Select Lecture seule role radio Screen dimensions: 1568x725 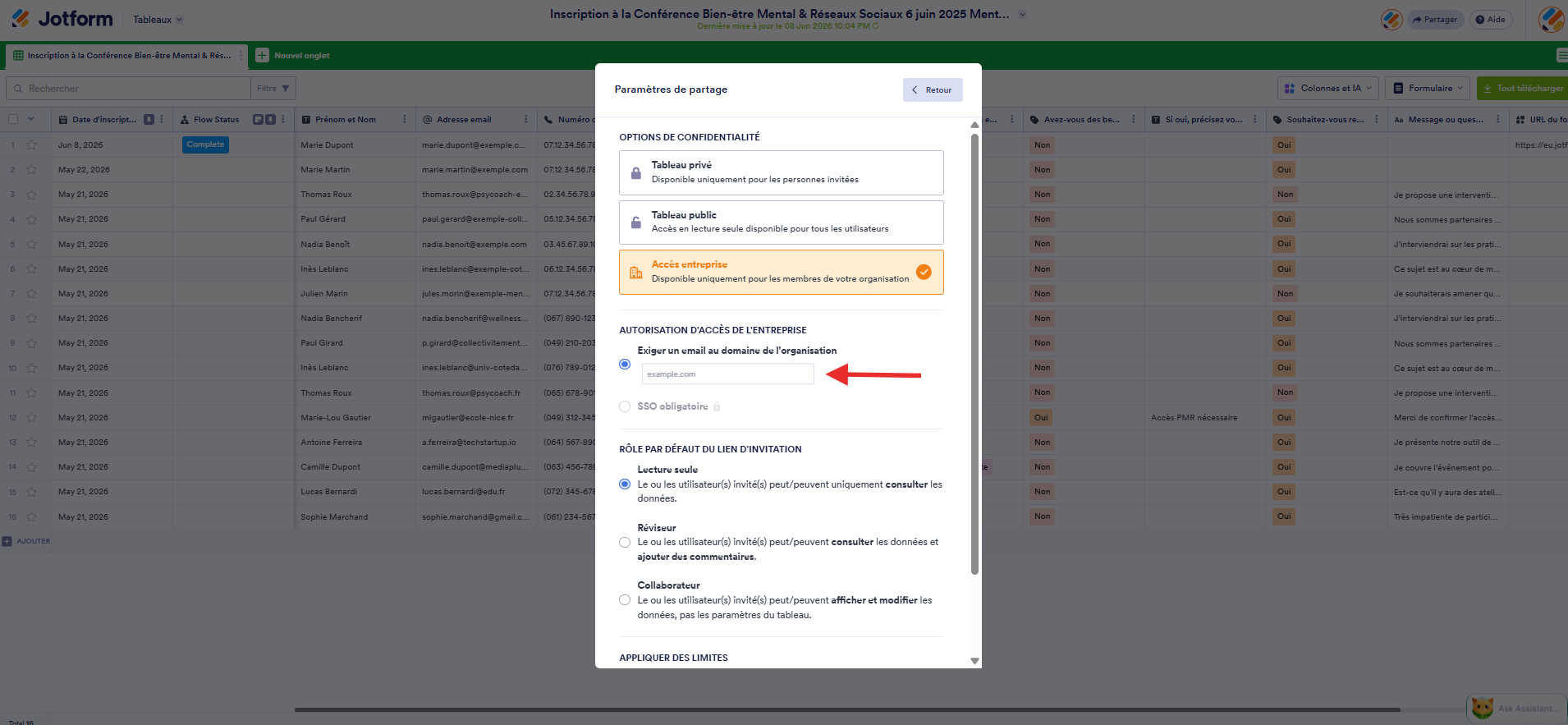pos(625,484)
